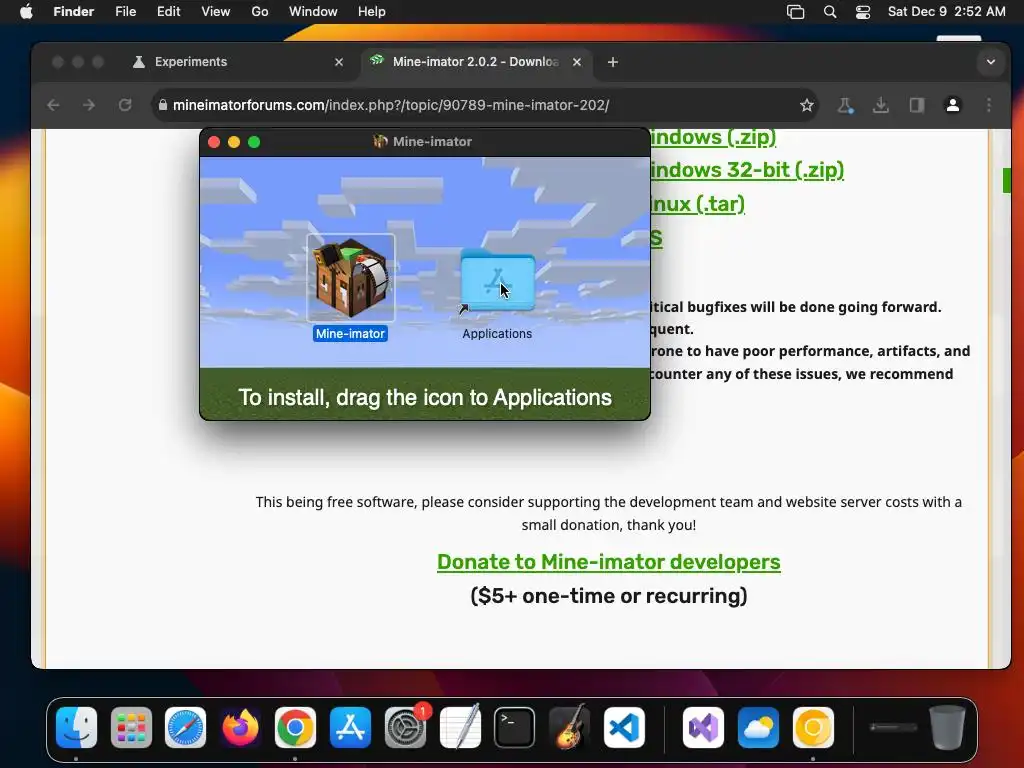Click the Apple menu logo
The width and height of the screenshot is (1024, 768).
tap(26, 12)
